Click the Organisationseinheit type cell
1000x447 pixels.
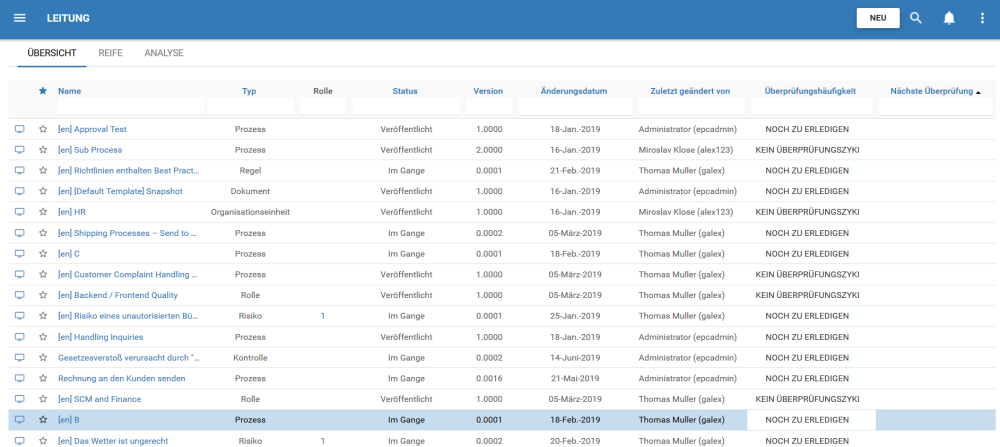coord(251,212)
